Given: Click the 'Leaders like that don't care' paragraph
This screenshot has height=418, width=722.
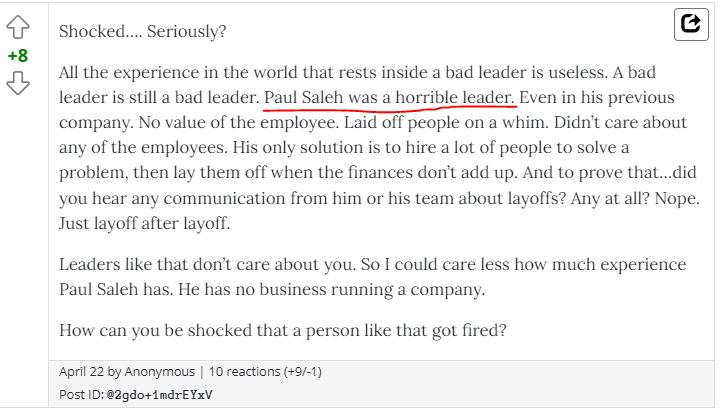Looking at the screenshot, I should coord(373,277).
